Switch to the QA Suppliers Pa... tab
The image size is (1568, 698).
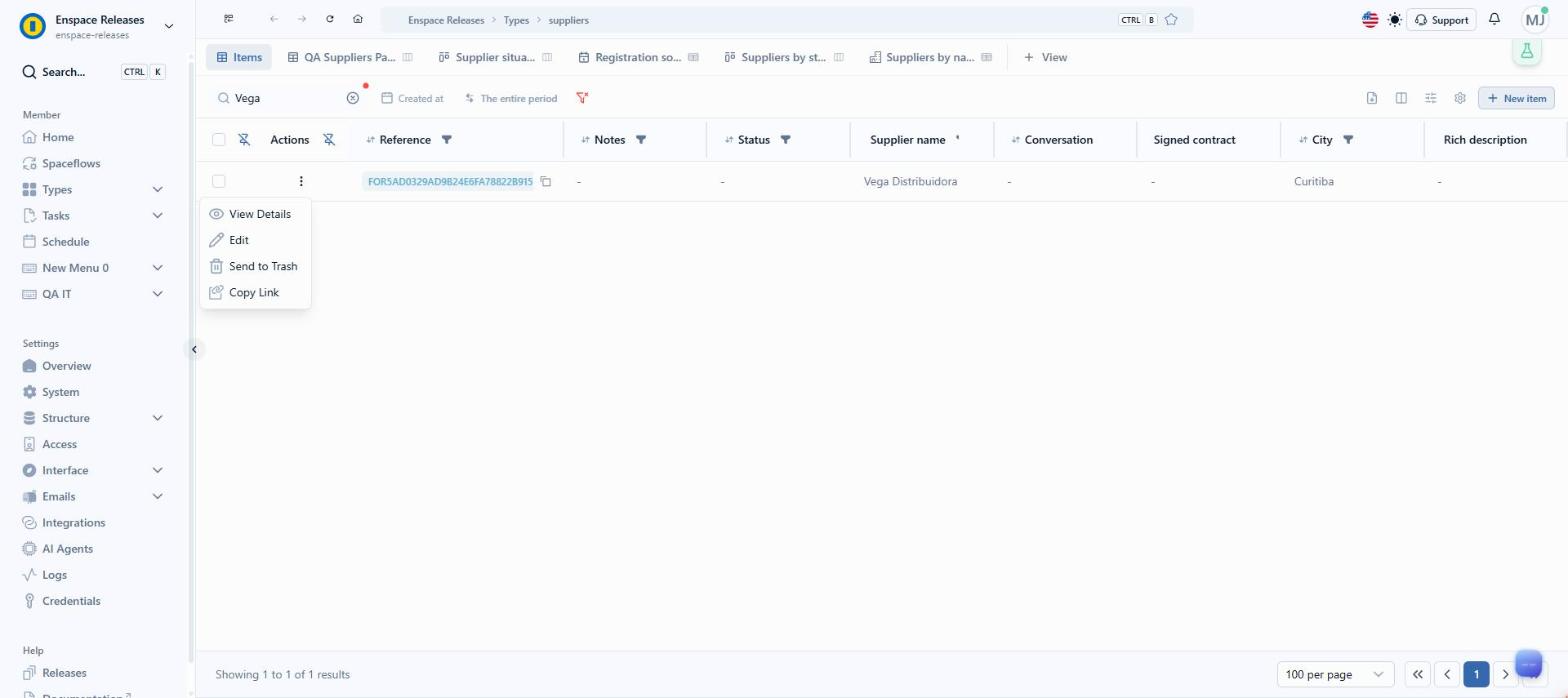click(x=350, y=57)
